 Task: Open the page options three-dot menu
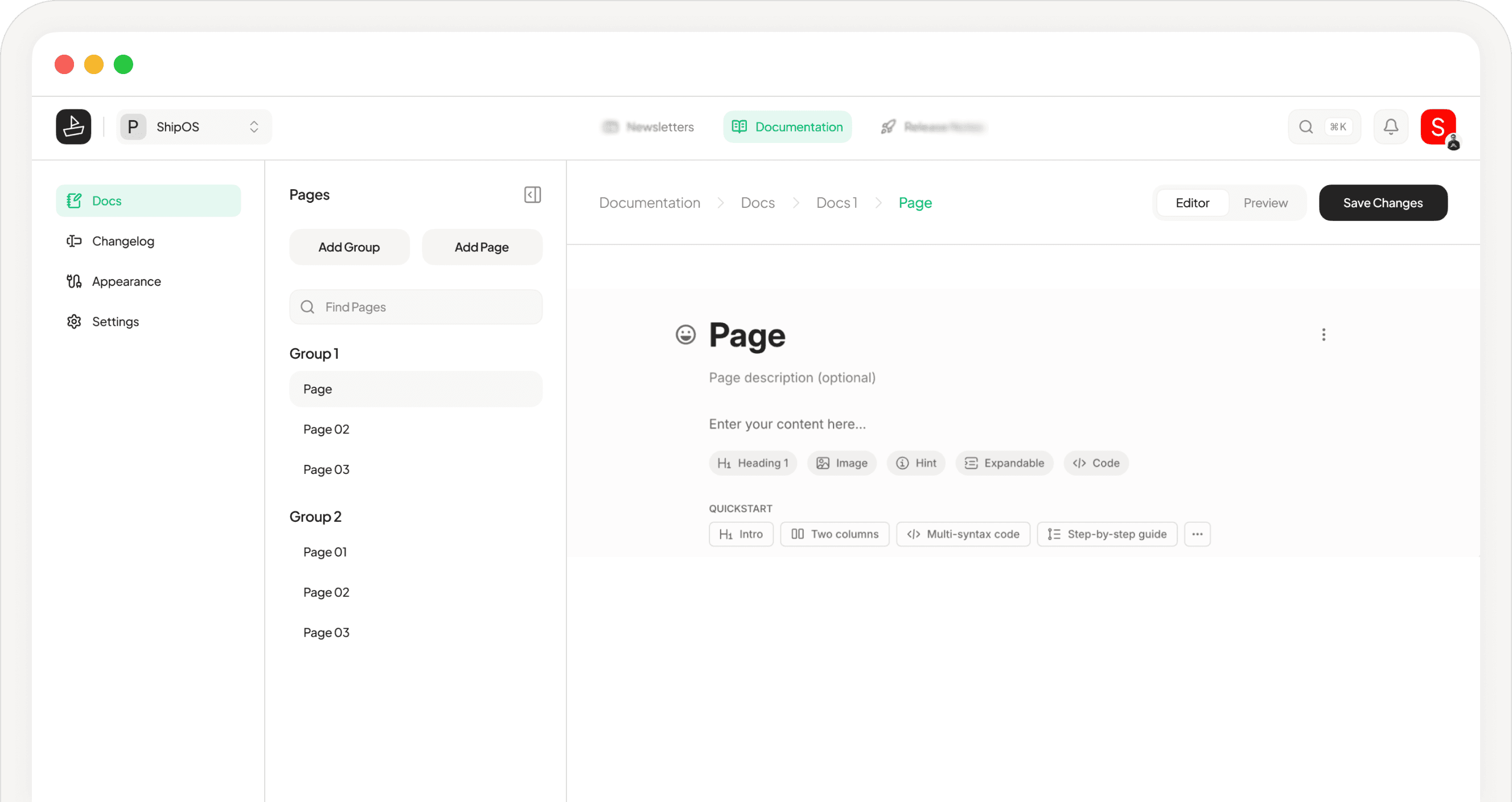[x=1324, y=334]
